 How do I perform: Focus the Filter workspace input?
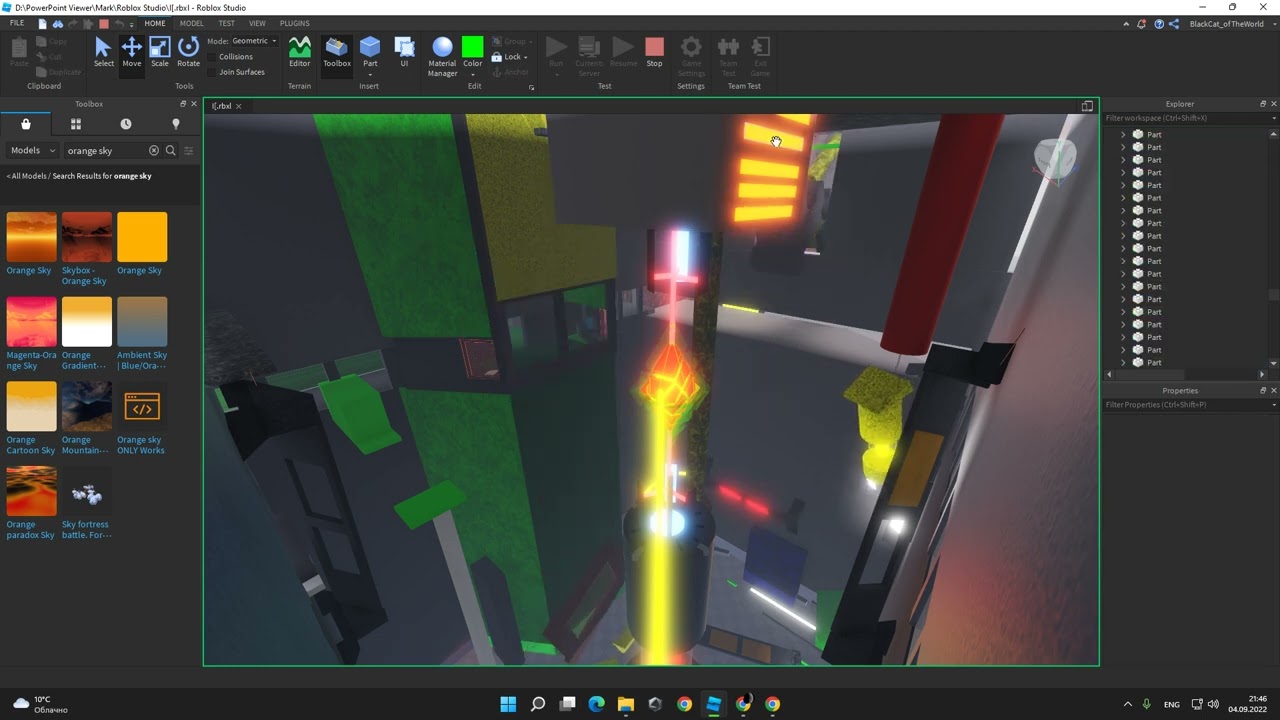click(x=1185, y=119)
